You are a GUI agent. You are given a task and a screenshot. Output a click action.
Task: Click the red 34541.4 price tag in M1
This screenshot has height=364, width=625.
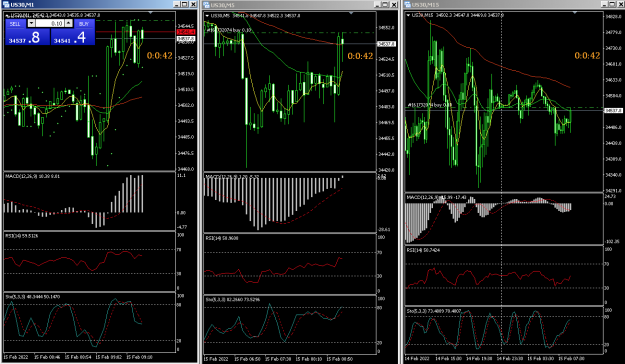[186, 32]
